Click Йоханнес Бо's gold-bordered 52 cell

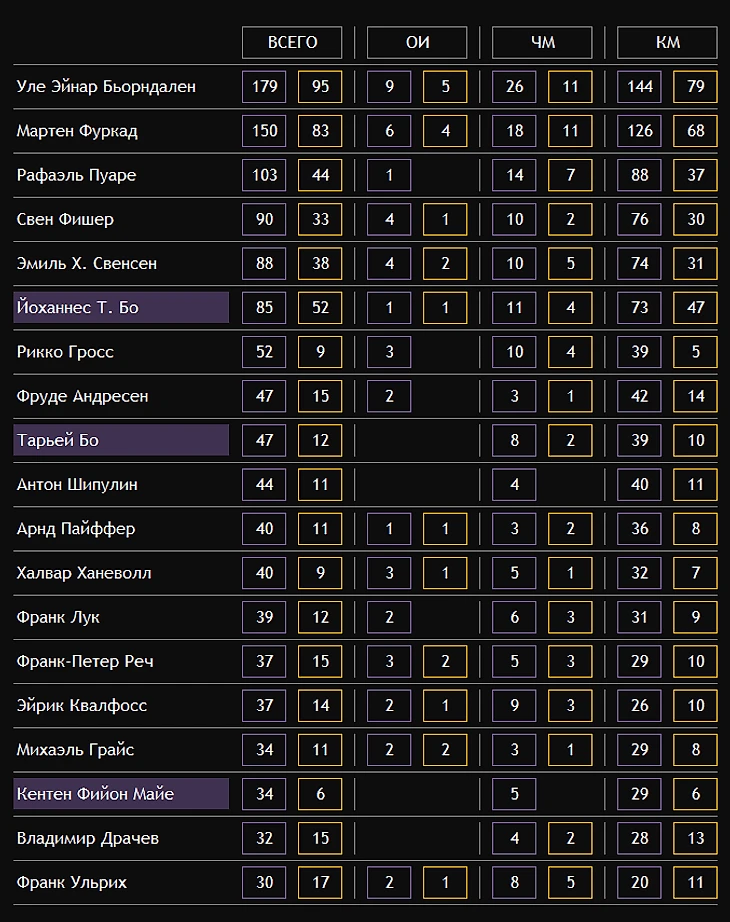320,307
